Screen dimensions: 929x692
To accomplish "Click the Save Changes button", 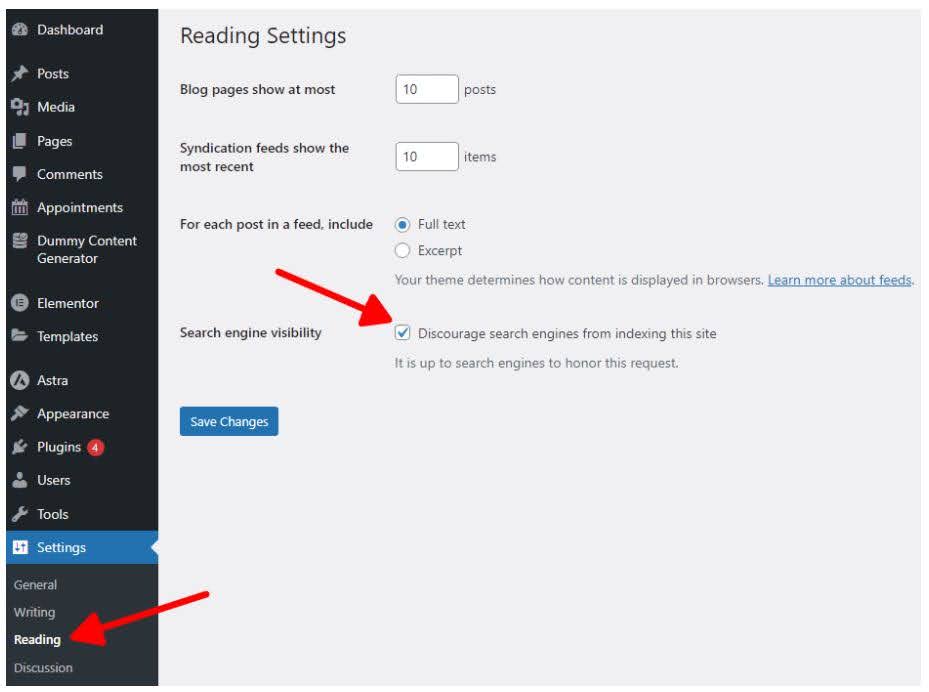I will 228,421.
